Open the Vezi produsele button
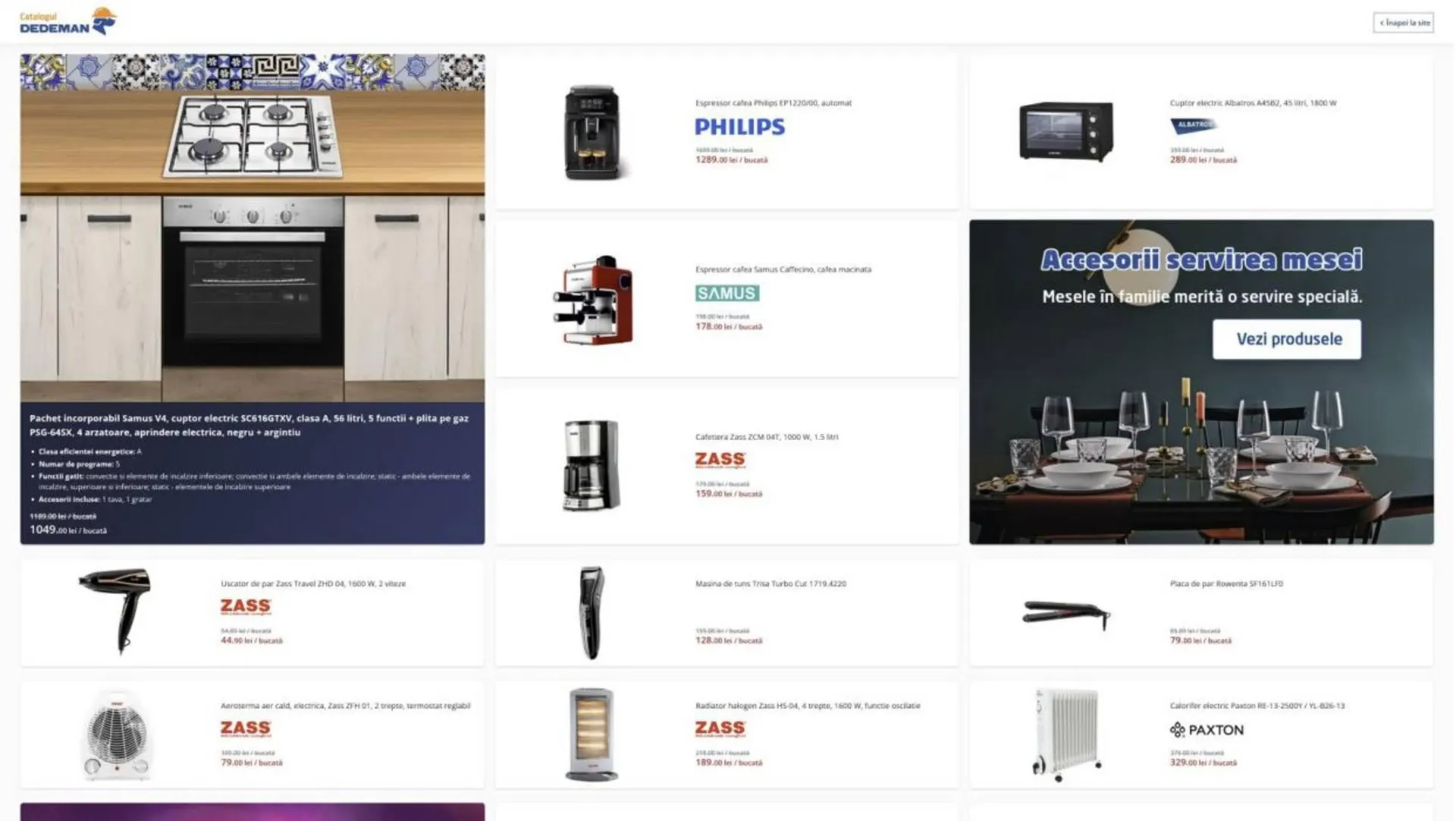The width and height of the screenshot is (1456, 821). (x=1287, y=339)
